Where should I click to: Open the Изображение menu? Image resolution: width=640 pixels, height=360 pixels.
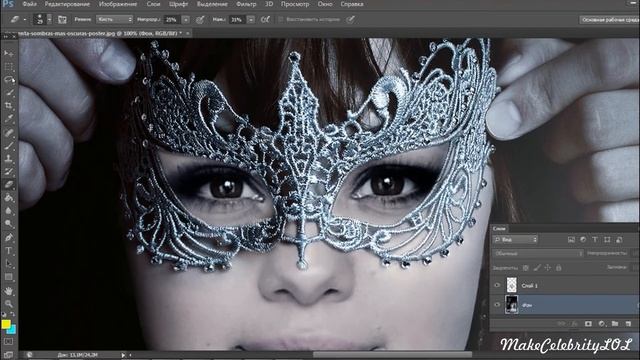click(118, 4)
